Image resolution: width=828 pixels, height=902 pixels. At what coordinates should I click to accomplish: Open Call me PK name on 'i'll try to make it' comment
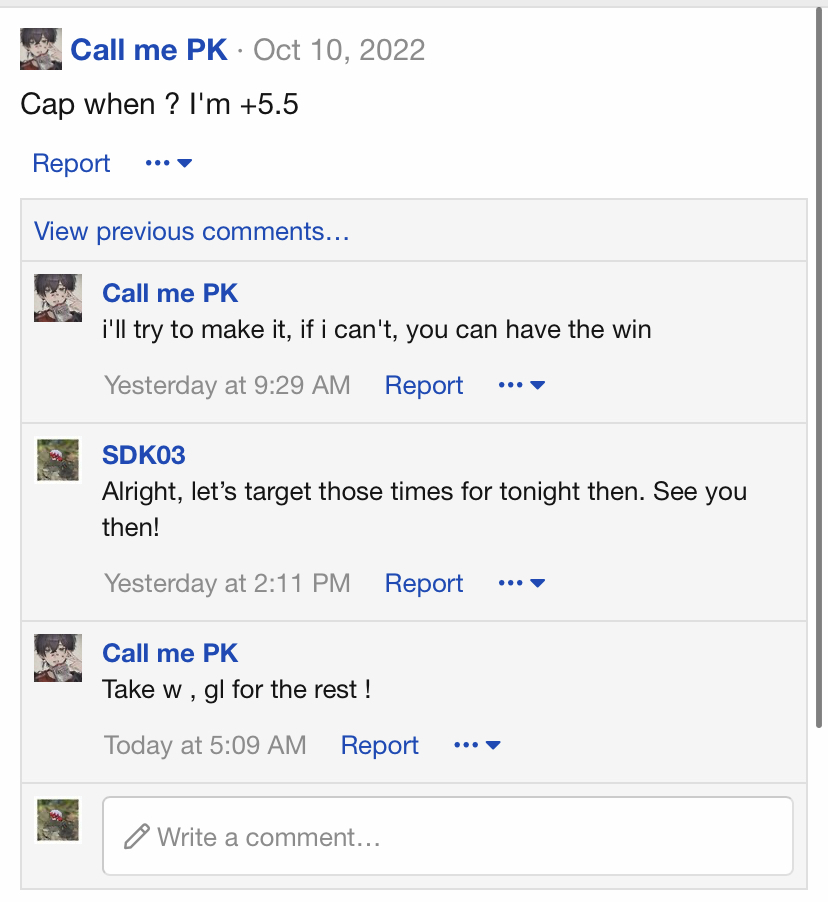tap(170, 293)
